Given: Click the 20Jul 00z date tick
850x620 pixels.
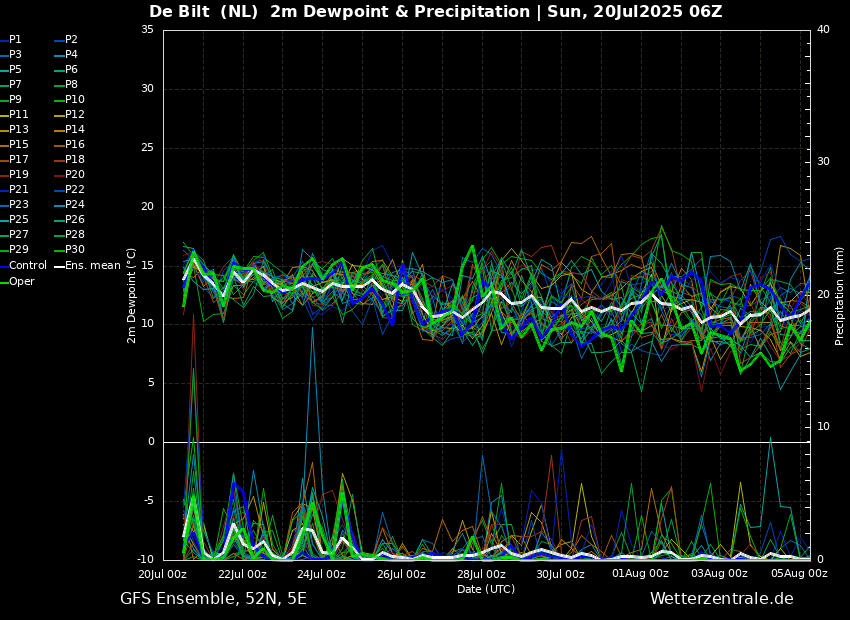Looking at the screenshot, I should 163,574.
